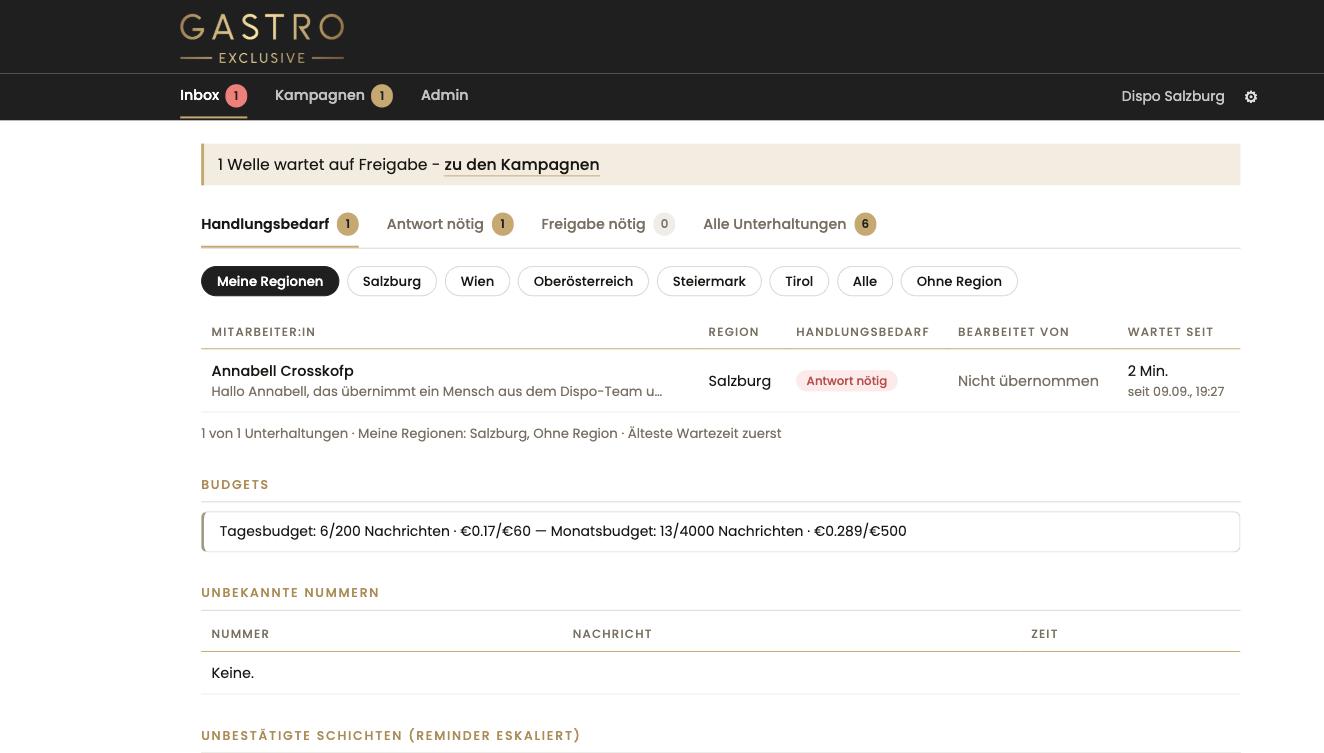Open the settings gear icon
Image resolution: width=1324 pixels, height=753 pixels.
coord(1250,97)
